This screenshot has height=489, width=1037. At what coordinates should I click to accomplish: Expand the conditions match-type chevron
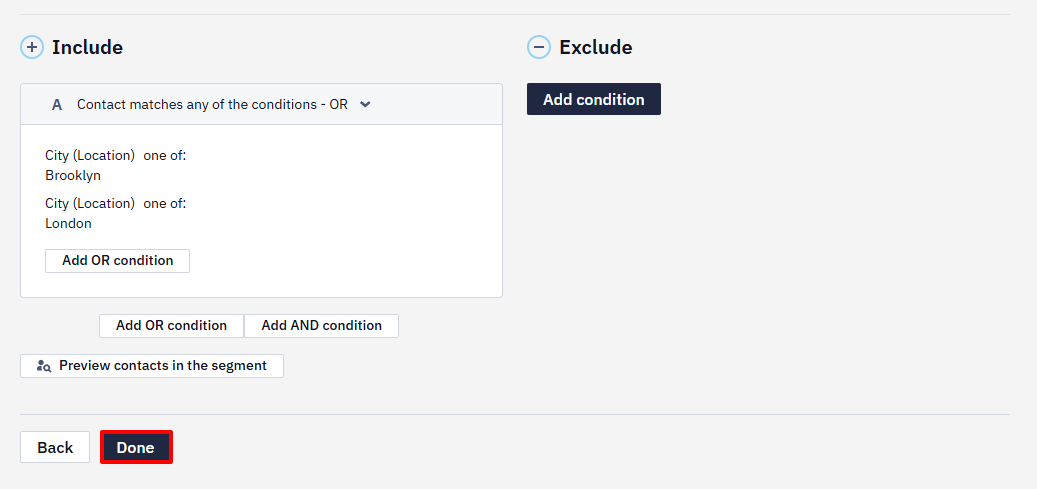tap(365, 105)
